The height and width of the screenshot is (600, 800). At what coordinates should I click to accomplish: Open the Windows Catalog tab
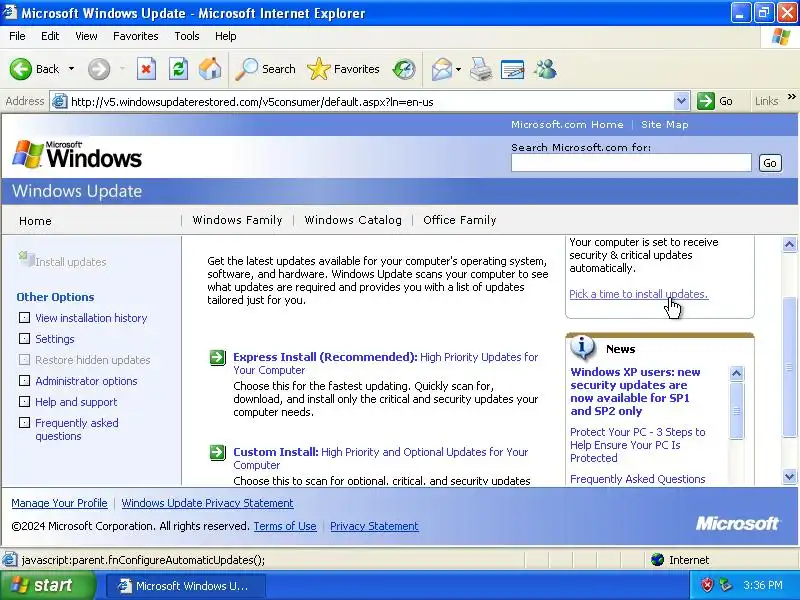[353, 220]
